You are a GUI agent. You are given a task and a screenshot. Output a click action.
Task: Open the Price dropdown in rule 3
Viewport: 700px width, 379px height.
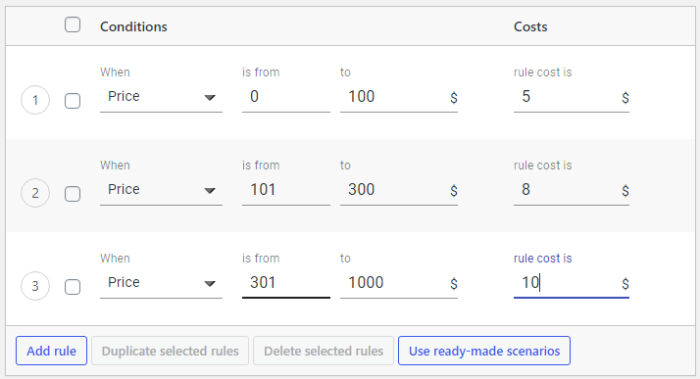click(161, 283)
